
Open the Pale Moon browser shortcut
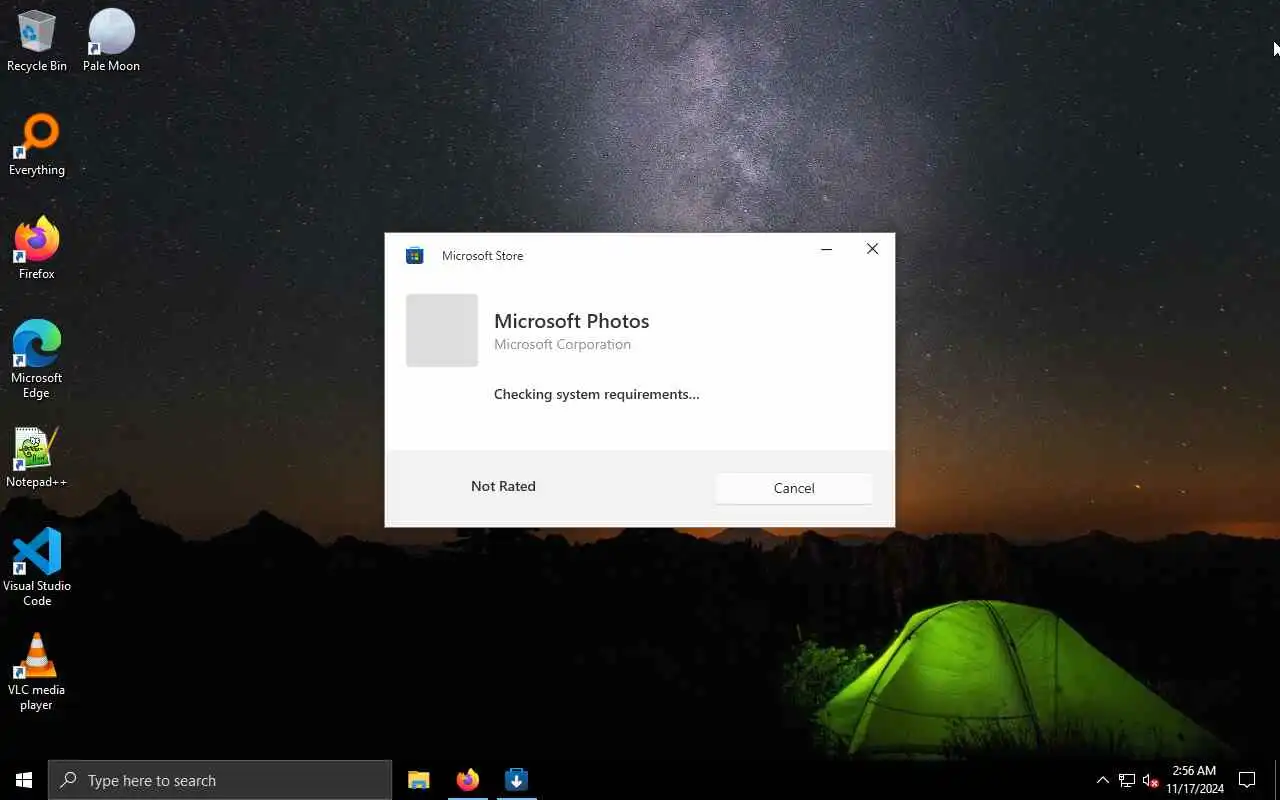[111, 41]
